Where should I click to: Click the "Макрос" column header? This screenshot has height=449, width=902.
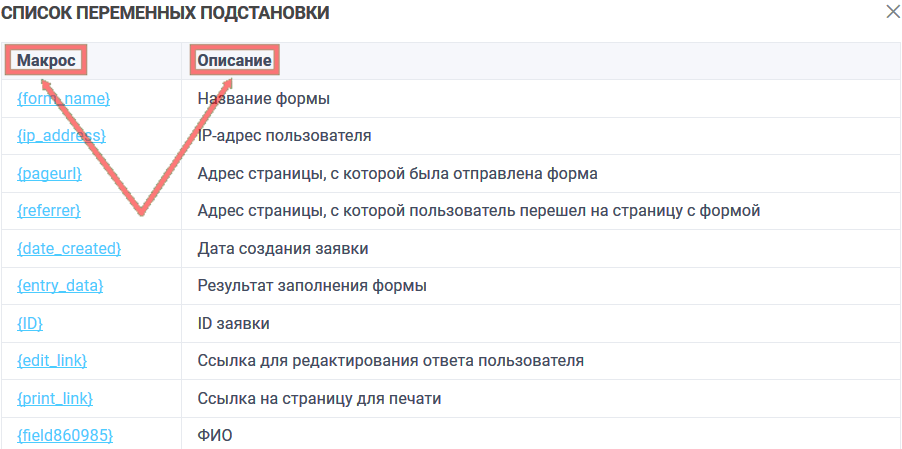(x=46, y=61)
